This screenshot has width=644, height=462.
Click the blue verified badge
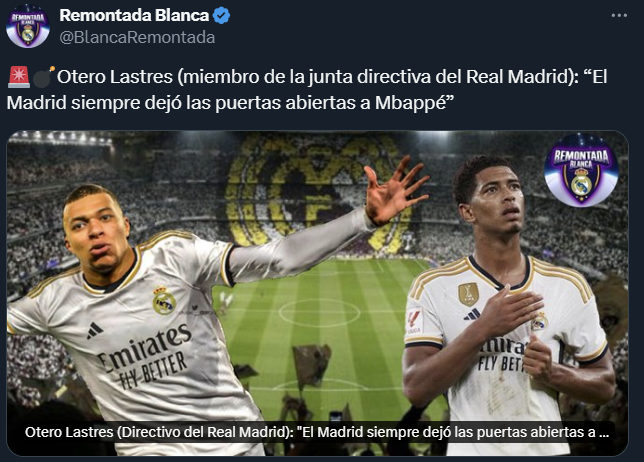pos(222,16)
